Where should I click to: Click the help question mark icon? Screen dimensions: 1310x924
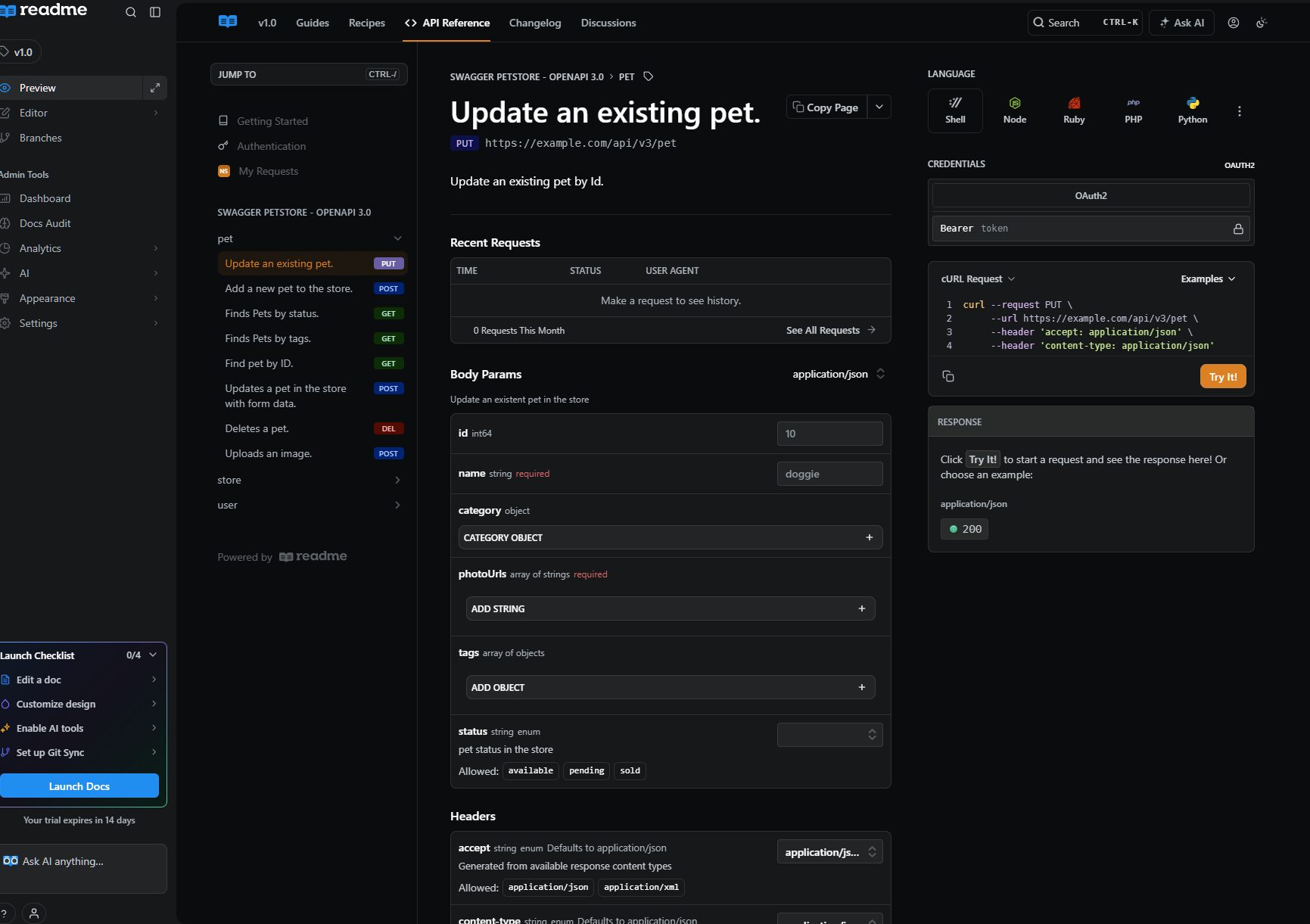4,914
